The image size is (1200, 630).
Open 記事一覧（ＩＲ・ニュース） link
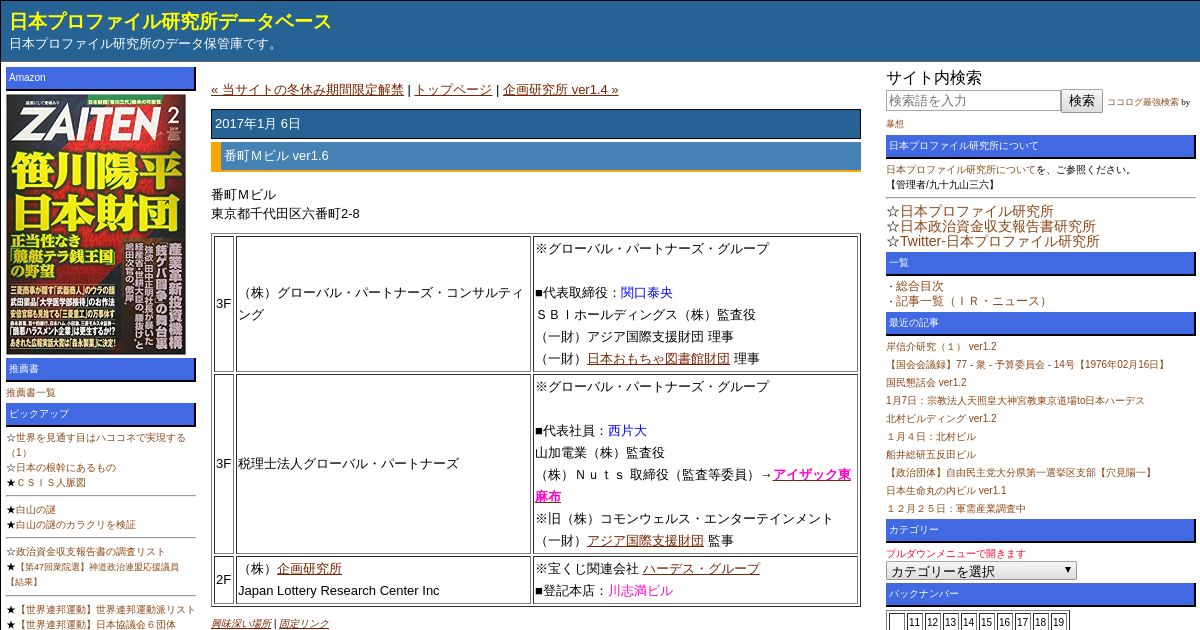[973, 301]
